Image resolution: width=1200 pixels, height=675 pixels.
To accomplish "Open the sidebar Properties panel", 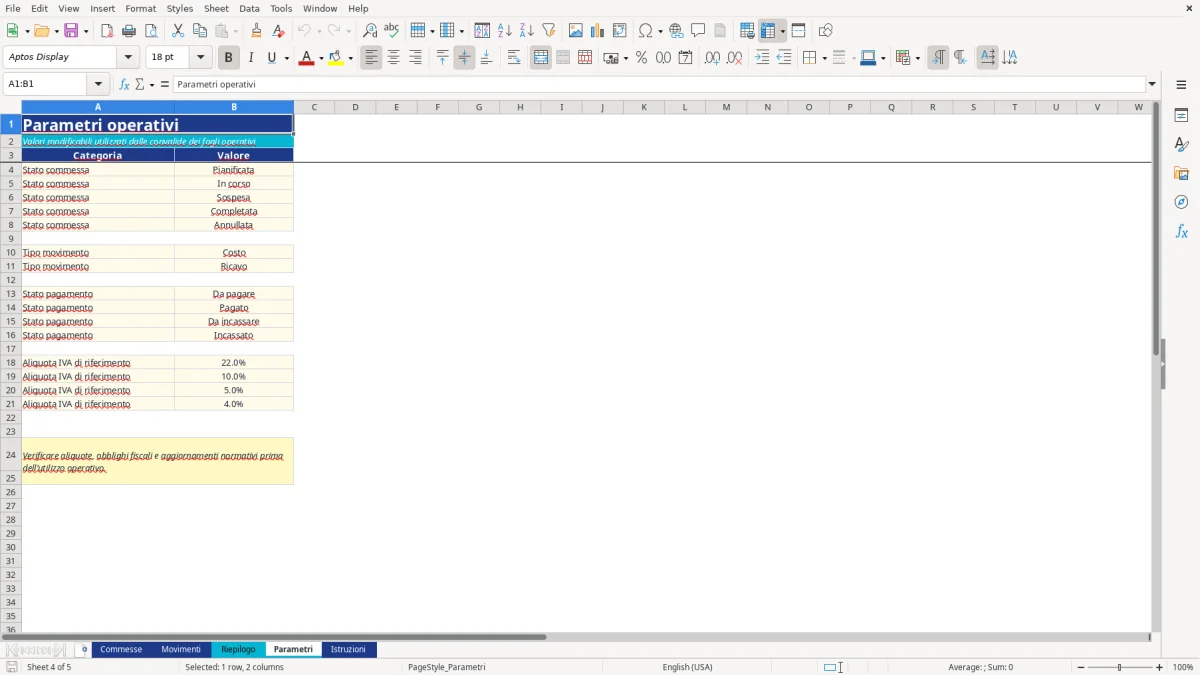I will [1181, 116].
